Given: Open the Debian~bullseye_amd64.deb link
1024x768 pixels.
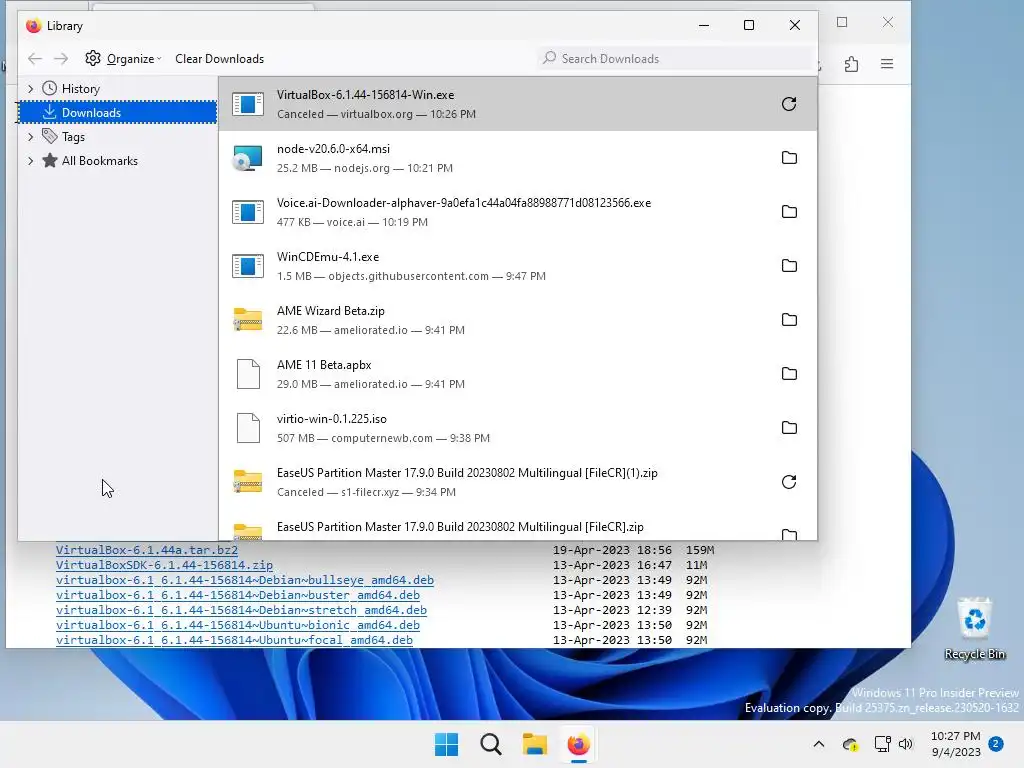Looking at the screenshot, I should [x=245, y=580].
